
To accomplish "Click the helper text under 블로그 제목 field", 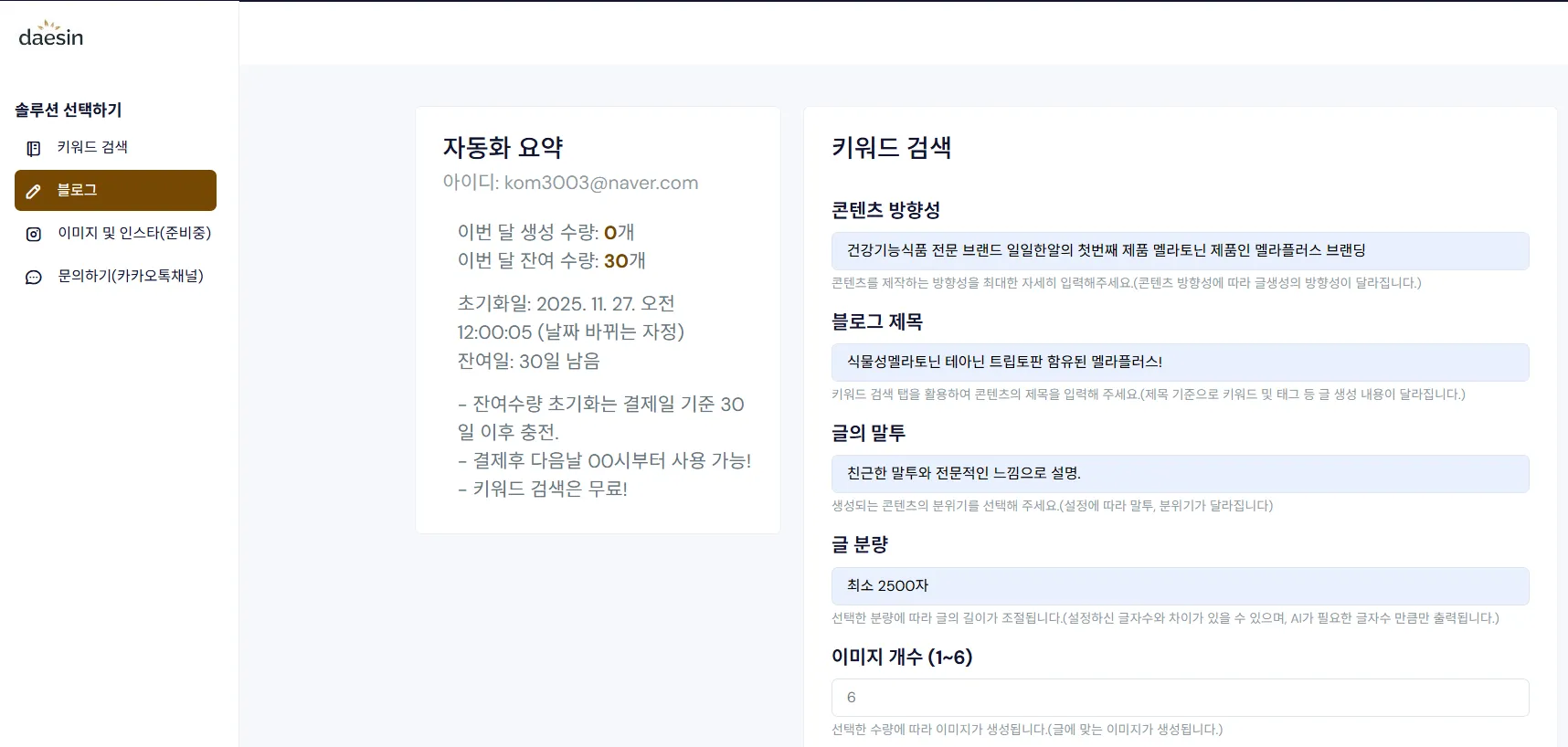I will pos(1149,395).
